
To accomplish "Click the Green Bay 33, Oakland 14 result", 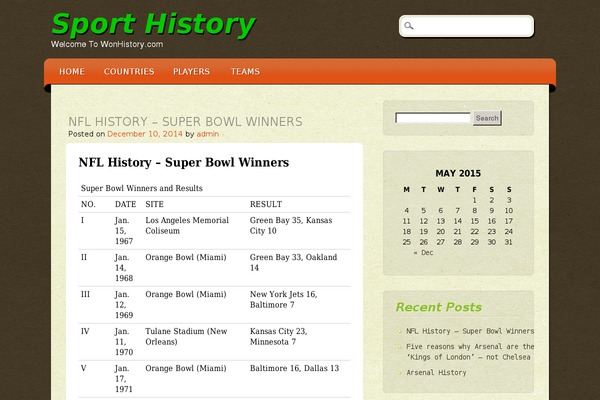I will [293, 263].
